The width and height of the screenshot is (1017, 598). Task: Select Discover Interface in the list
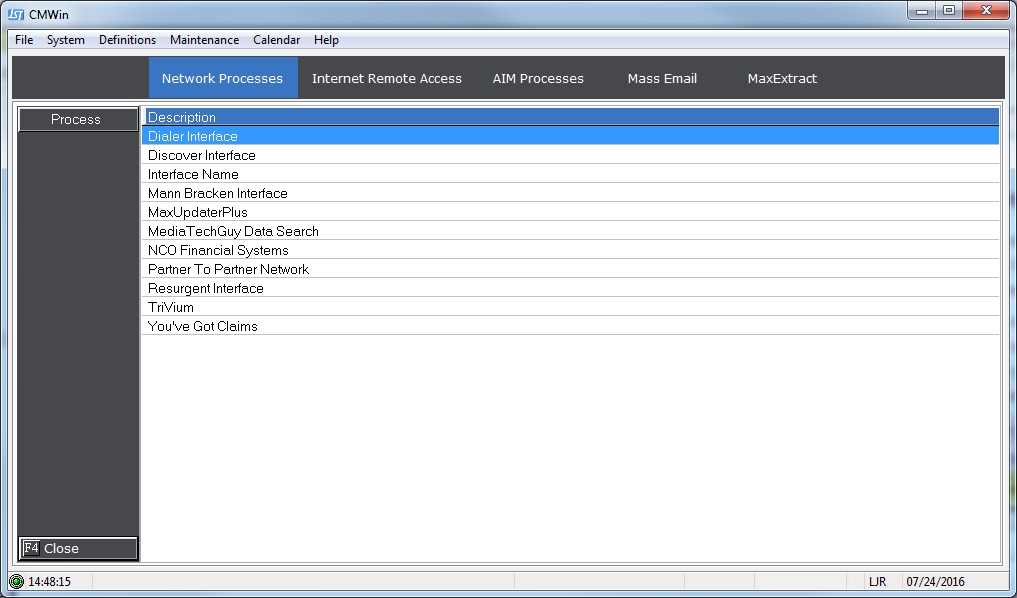click(x=202, y=155)
